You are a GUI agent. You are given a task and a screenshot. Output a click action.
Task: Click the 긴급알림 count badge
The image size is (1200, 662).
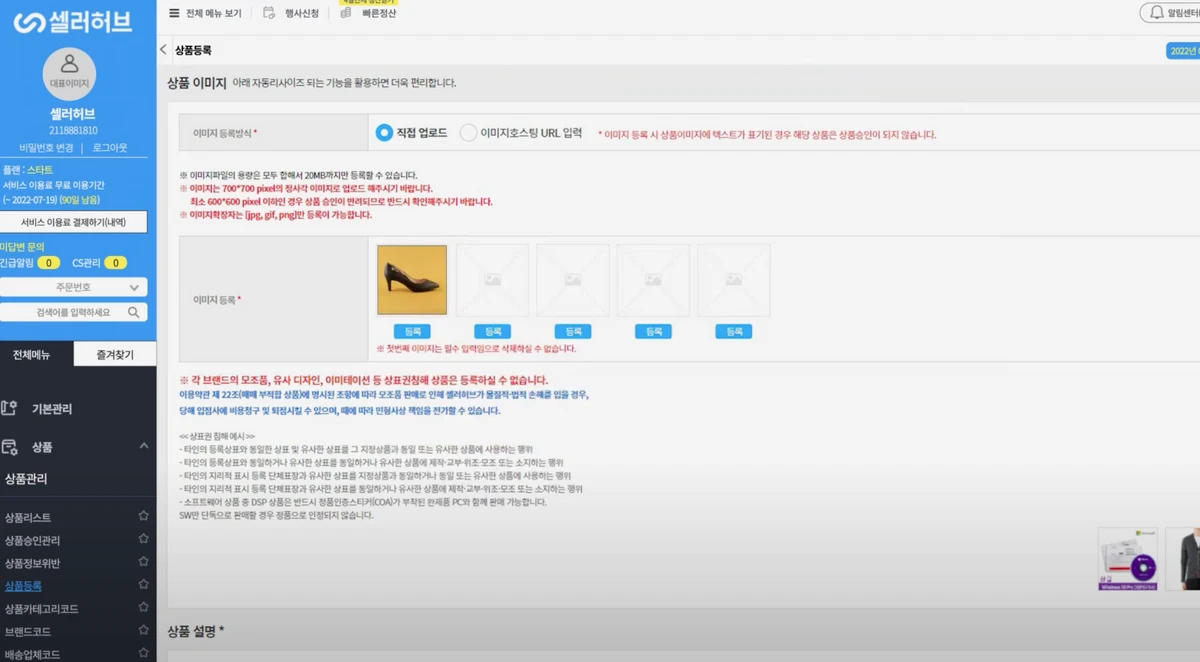pos(48,263)
